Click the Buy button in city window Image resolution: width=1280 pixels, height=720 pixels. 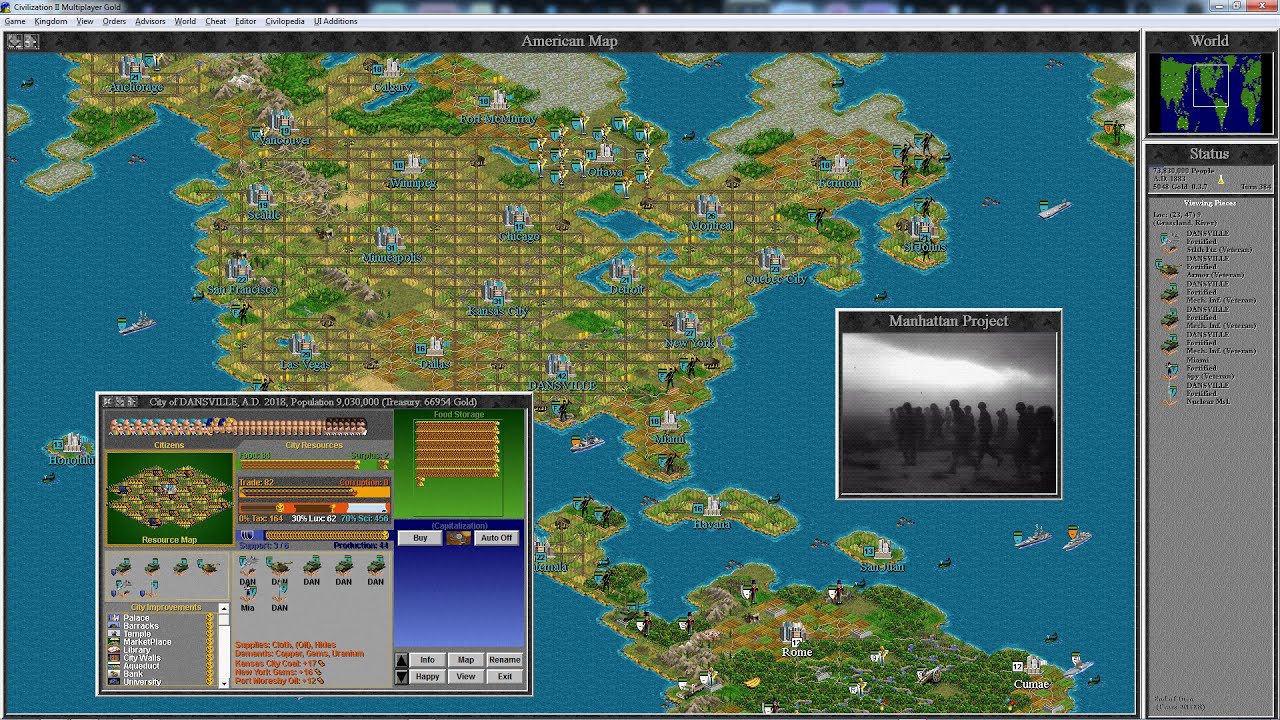(x=420, y=538)
